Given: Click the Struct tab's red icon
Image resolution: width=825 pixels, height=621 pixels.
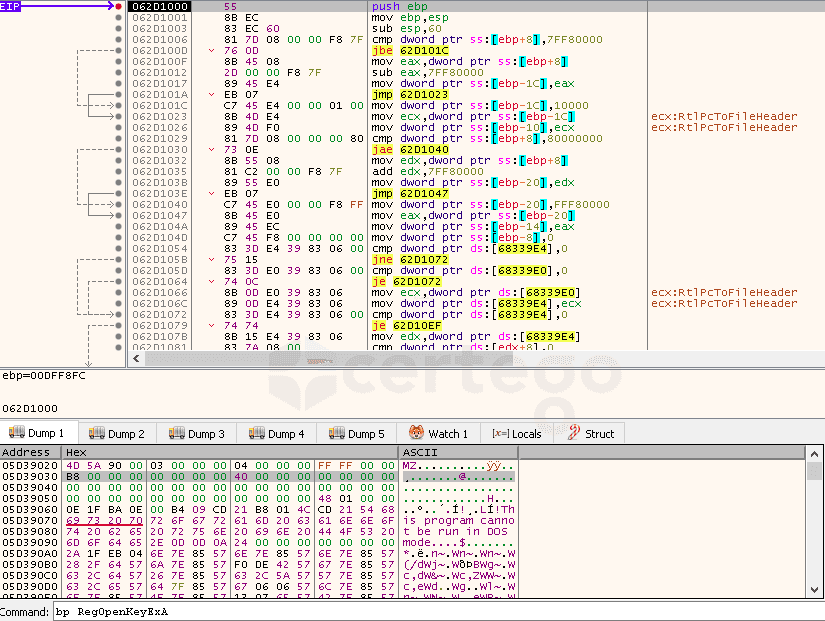Looking at the screenshot, I should [x=573, y=433].
